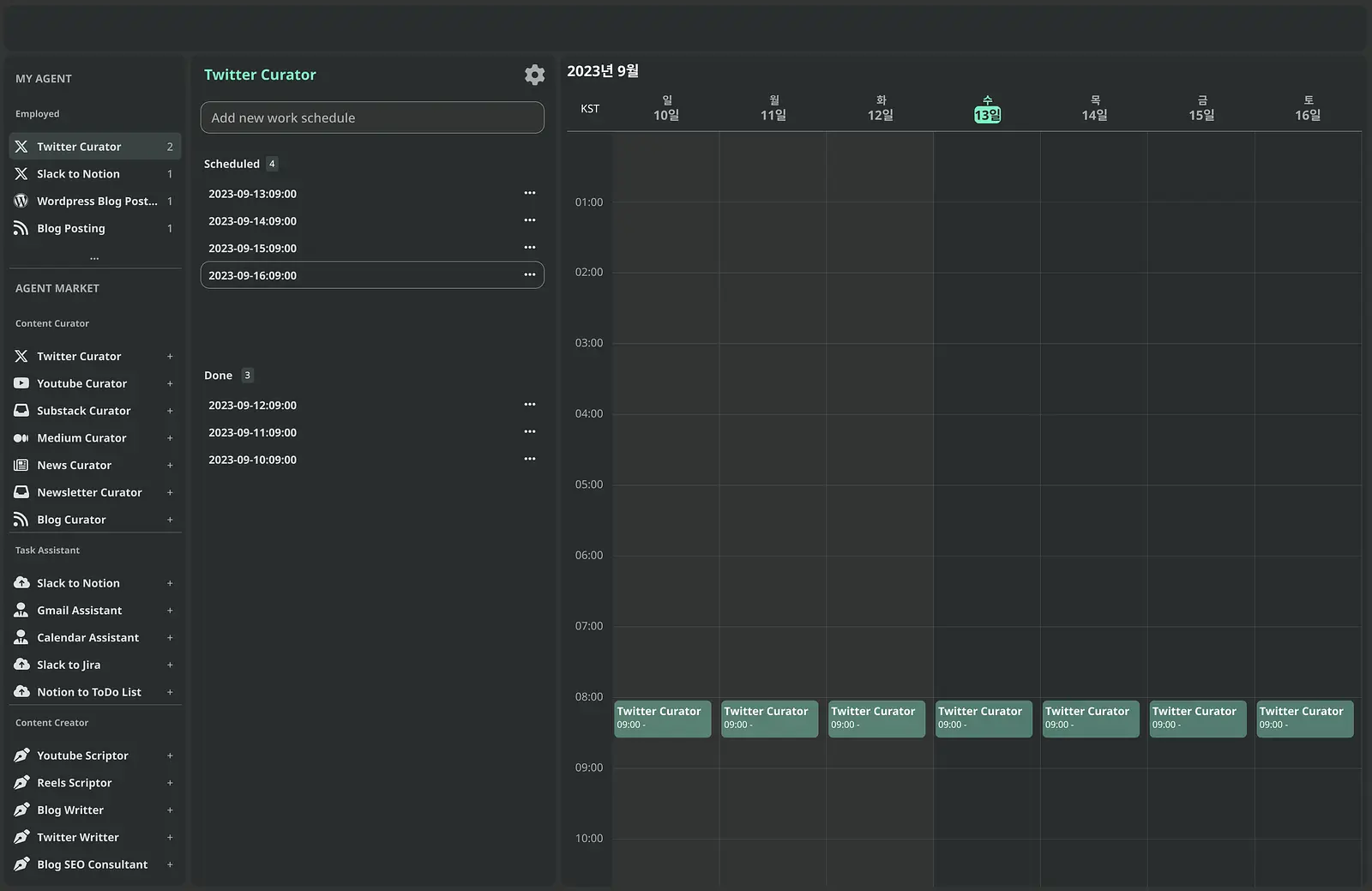The width and height of the screenshot is (1372, 891).
Task: Select the Youtube Scriptor pen icon
Action: (21, 756)
